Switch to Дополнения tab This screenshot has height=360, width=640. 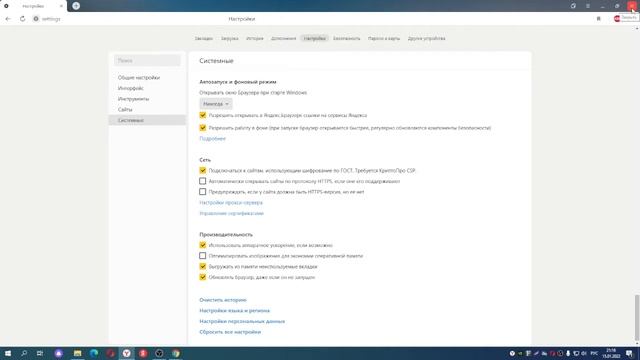pyautogui.click(x=283, y=38)
